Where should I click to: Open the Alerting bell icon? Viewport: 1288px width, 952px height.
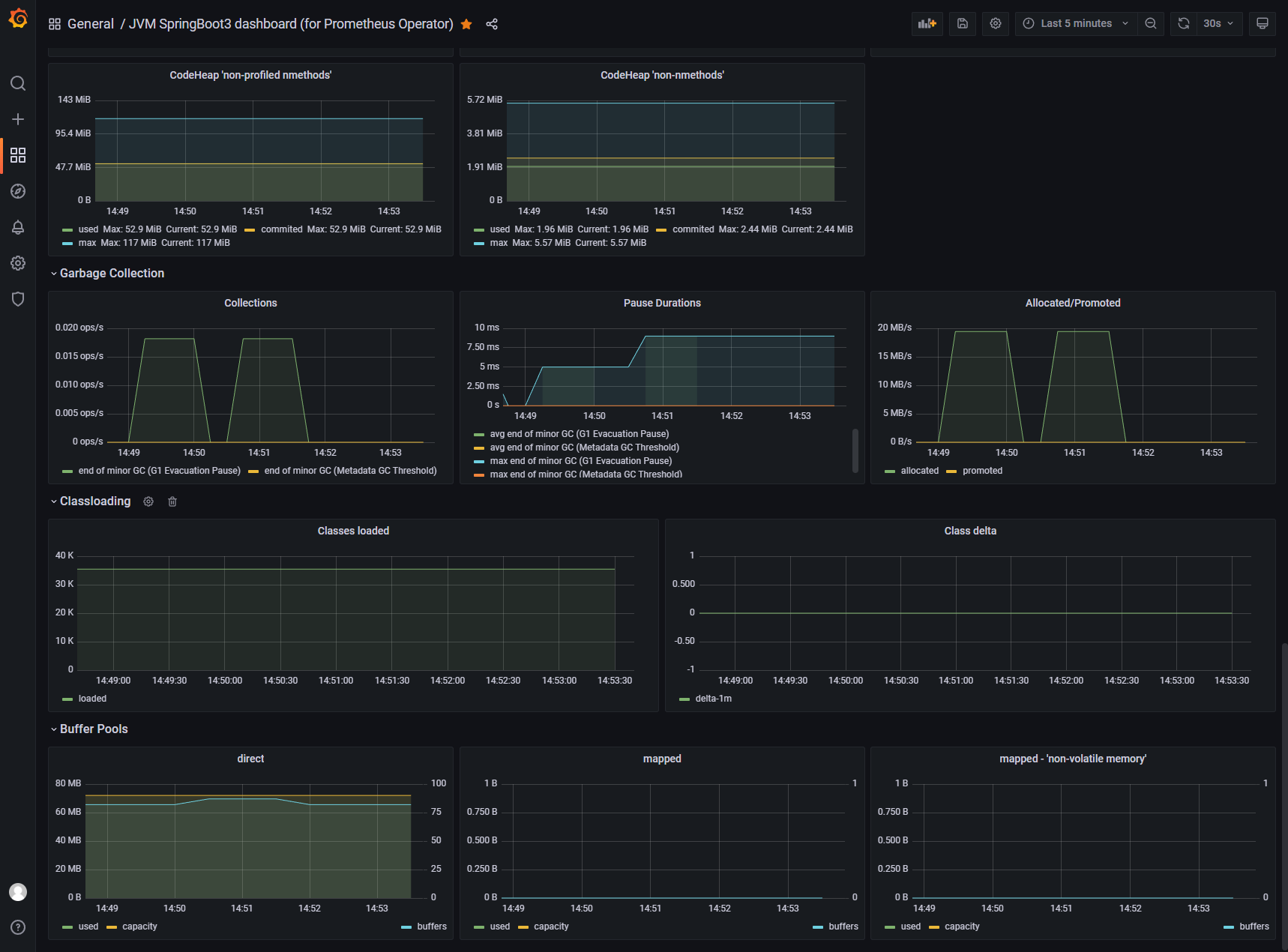pyautogui.click(x=18, y=227)
